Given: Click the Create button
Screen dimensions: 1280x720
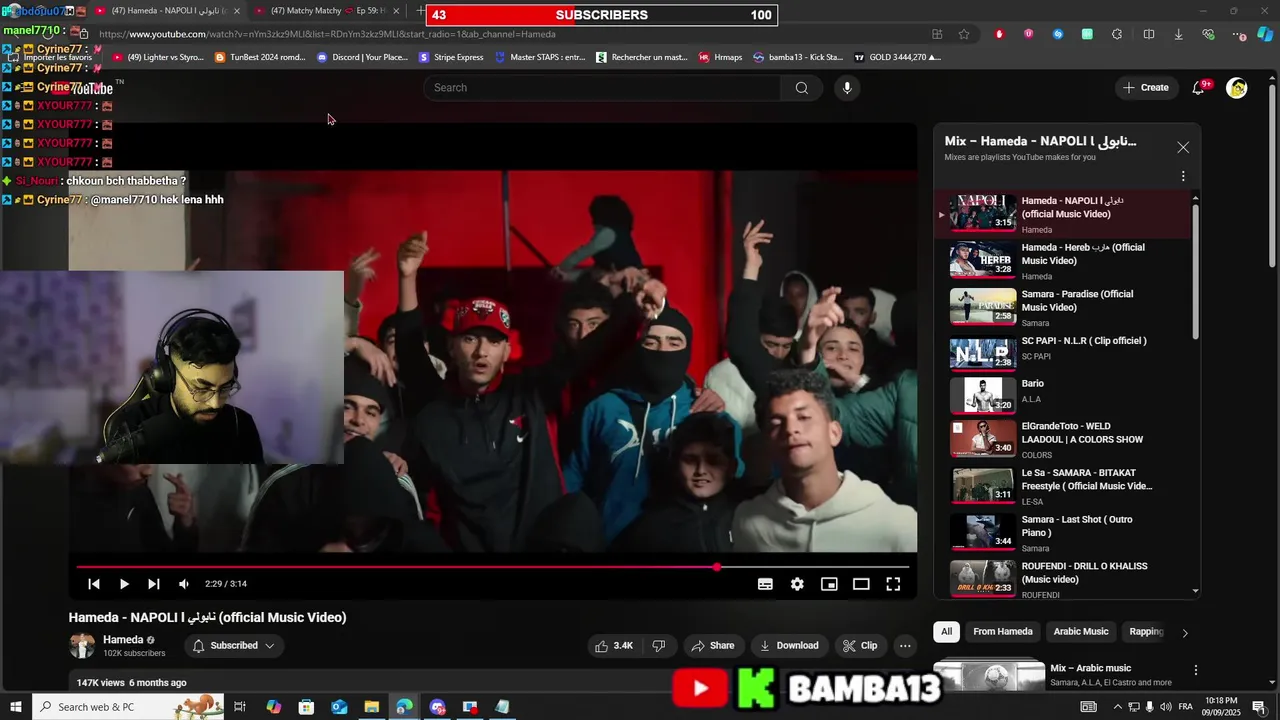Looking at the screenshot, I should pos(1145,88).
